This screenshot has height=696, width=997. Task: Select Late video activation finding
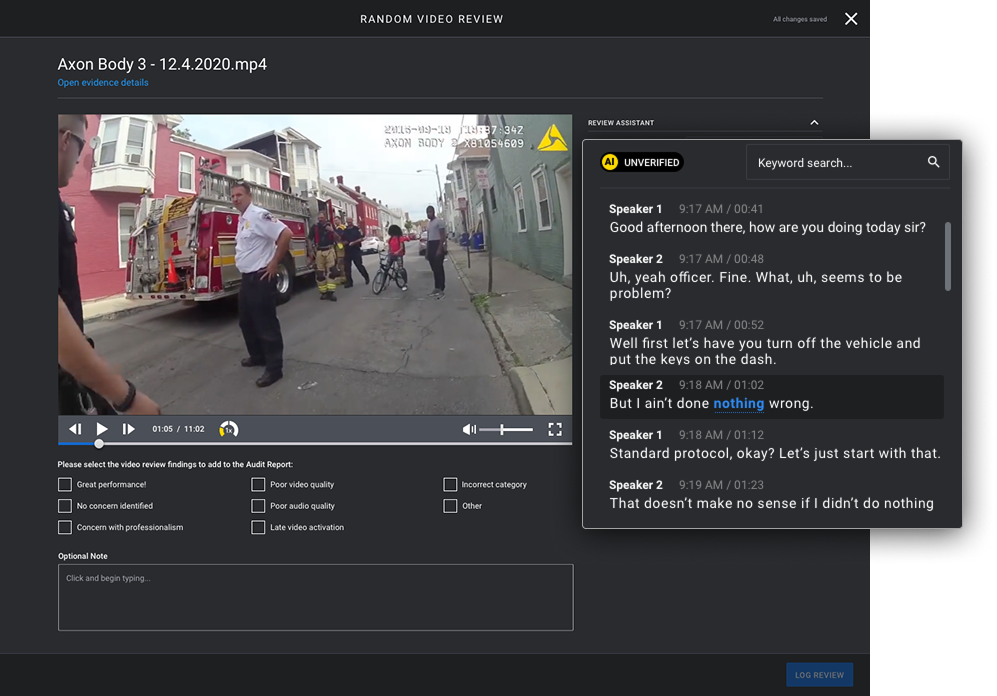pos(259,527)
